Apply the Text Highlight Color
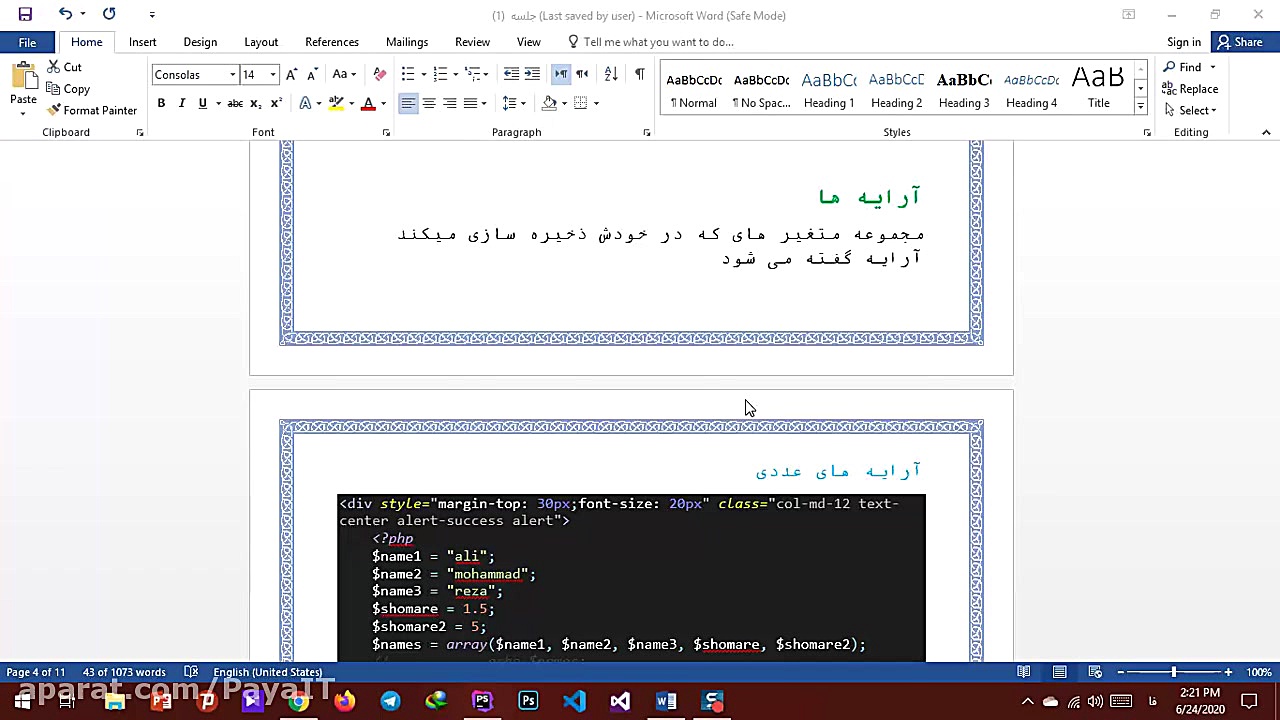 (336, 103)
